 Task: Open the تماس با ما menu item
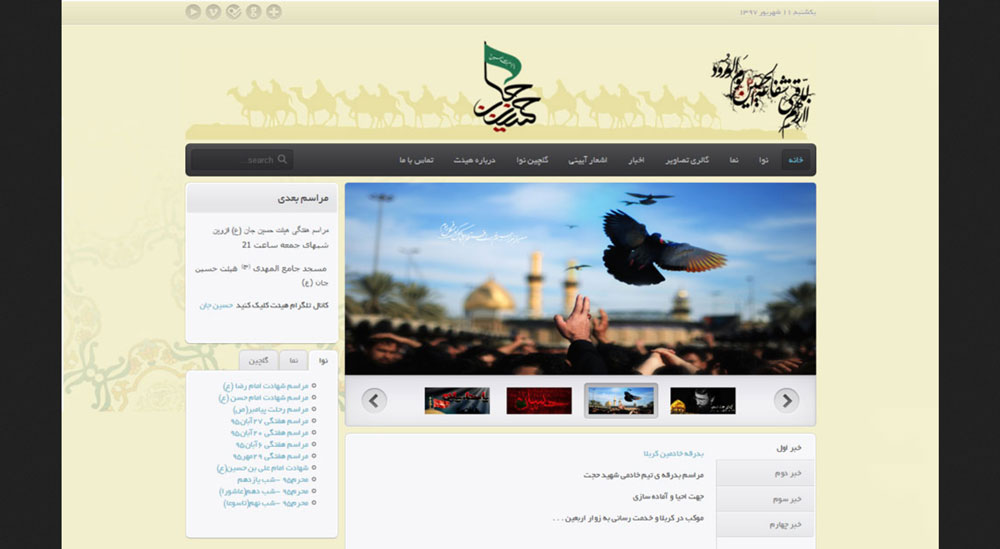click(x=416, y=160)
